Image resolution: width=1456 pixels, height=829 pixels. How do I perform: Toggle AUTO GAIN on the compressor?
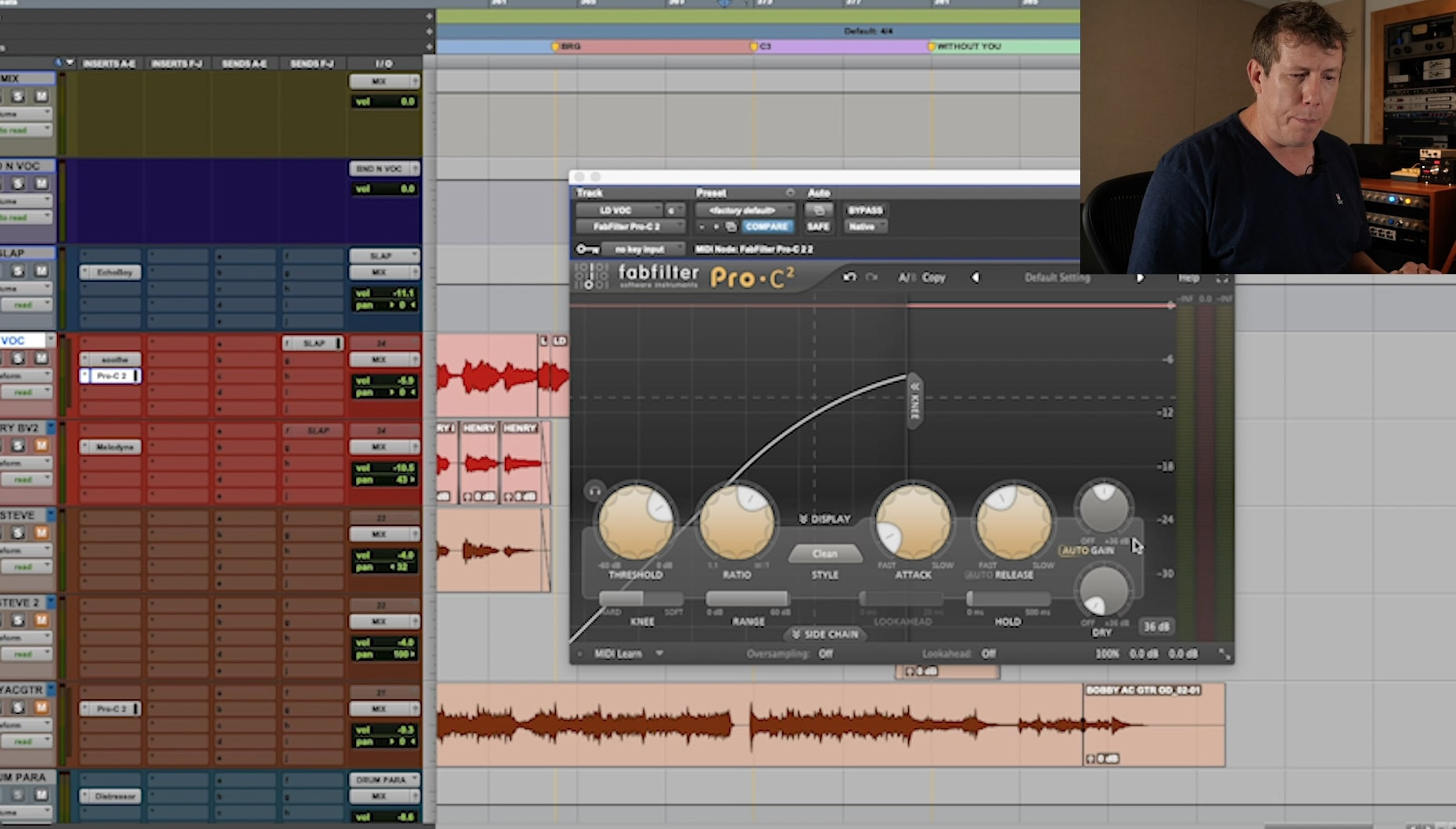[x=1087, y=550]
